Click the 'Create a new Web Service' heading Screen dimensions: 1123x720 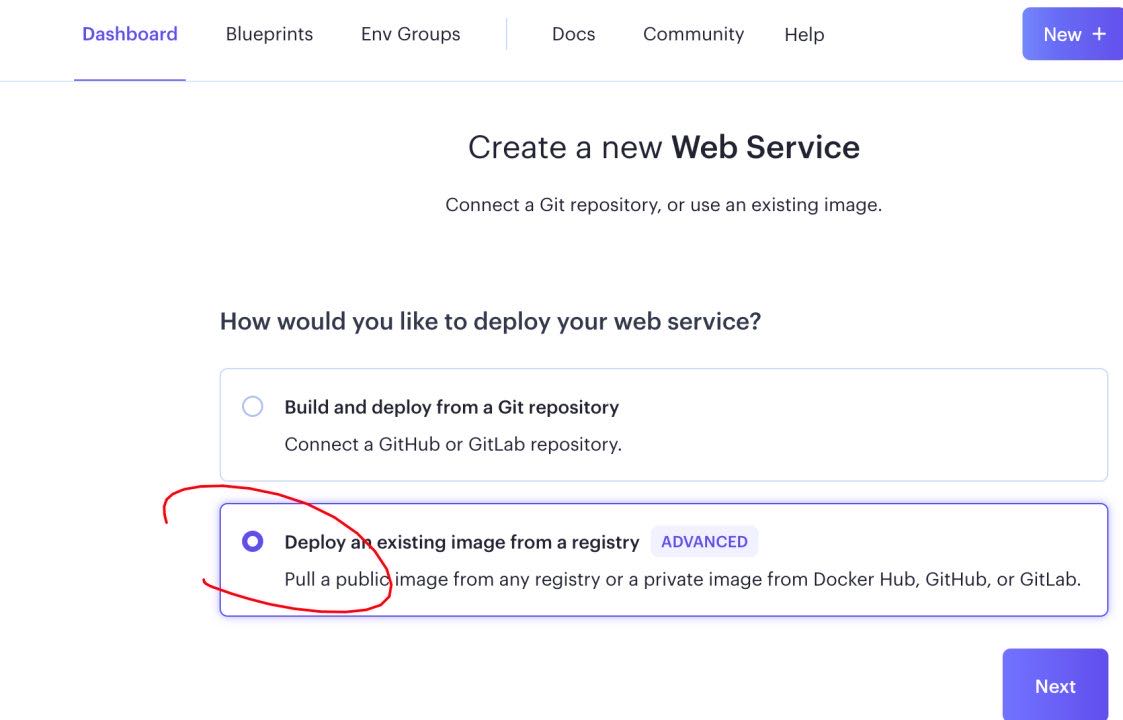(663, 148)
